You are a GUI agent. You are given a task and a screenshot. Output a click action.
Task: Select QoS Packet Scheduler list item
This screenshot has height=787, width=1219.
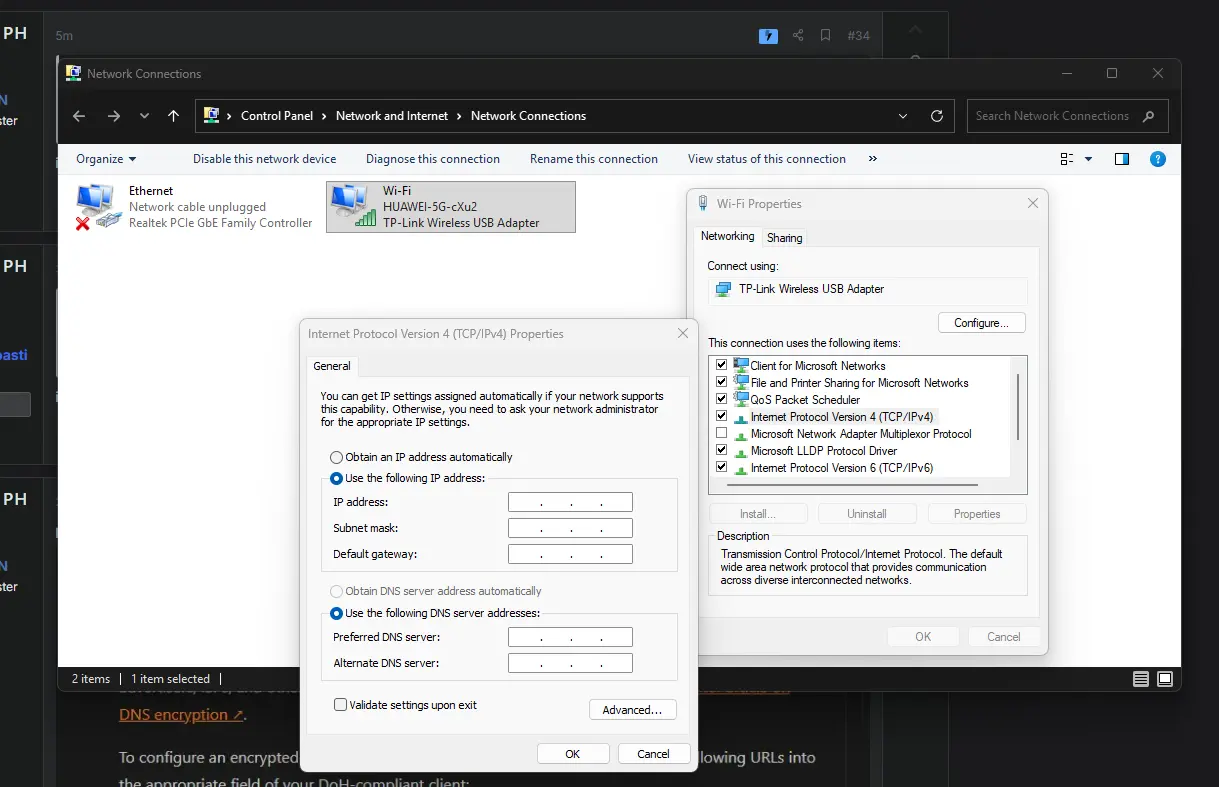coord(805,400)
